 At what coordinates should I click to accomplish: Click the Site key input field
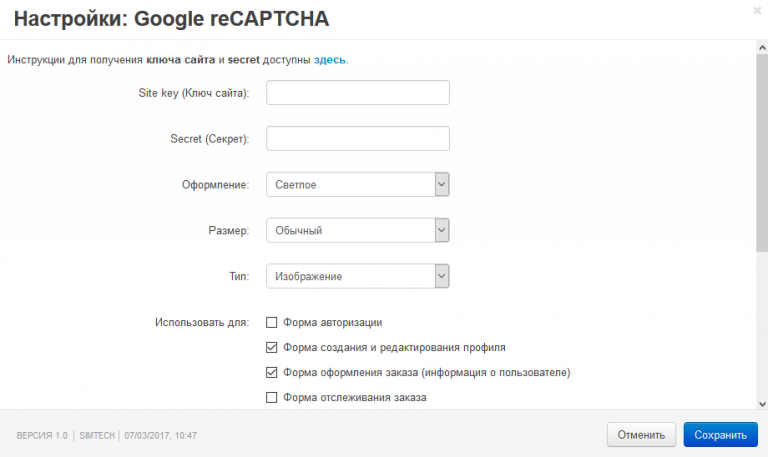click(357, 93)
